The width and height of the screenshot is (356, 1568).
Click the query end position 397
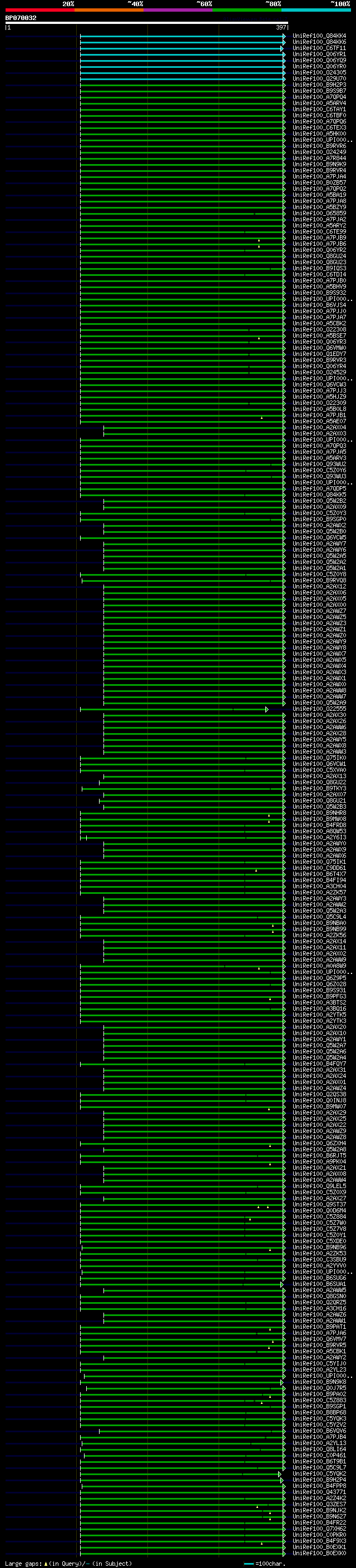(x=280, y=27)
